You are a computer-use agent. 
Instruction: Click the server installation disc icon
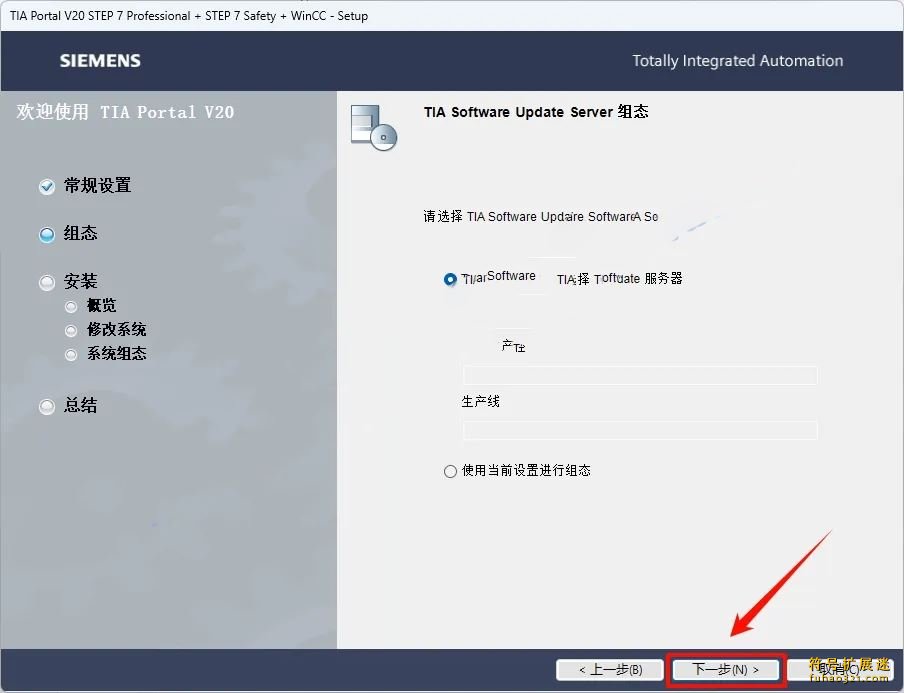point(374,127)
